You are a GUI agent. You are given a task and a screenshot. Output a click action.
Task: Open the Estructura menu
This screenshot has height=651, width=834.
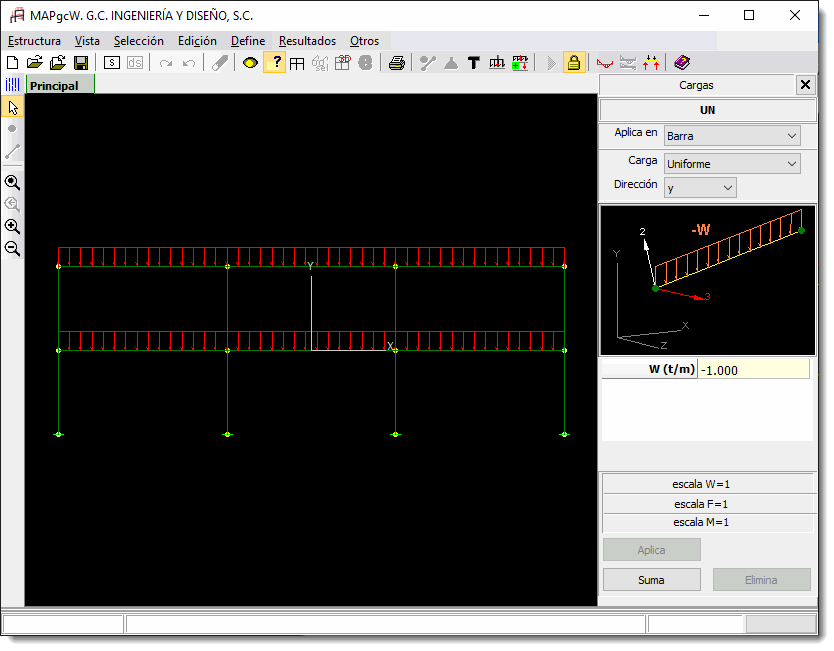(35, 41)
